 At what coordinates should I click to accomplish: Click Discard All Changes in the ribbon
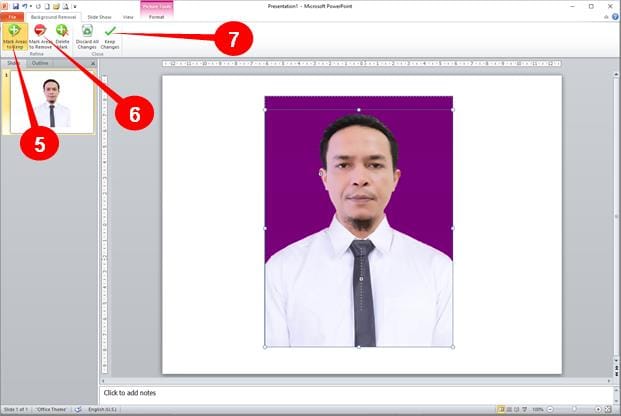coord(87,37)
